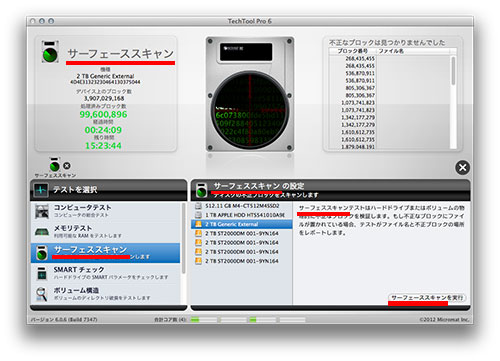This screenshot has width=500, height=361.
Task: Click the small queued surface scan icon
Action: point(54,164)
